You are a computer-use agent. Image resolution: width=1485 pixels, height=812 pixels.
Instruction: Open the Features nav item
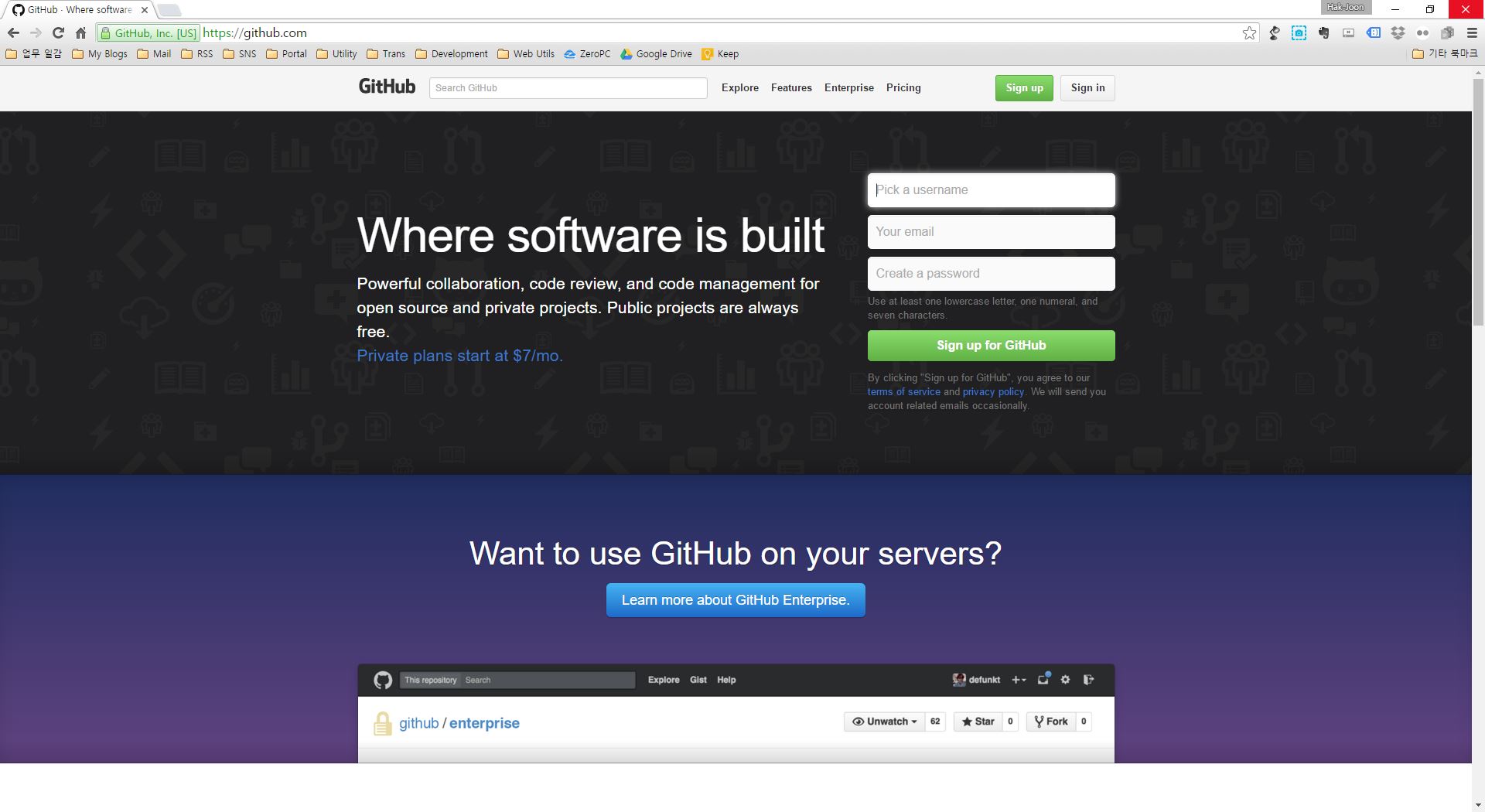tap(791, 87)
